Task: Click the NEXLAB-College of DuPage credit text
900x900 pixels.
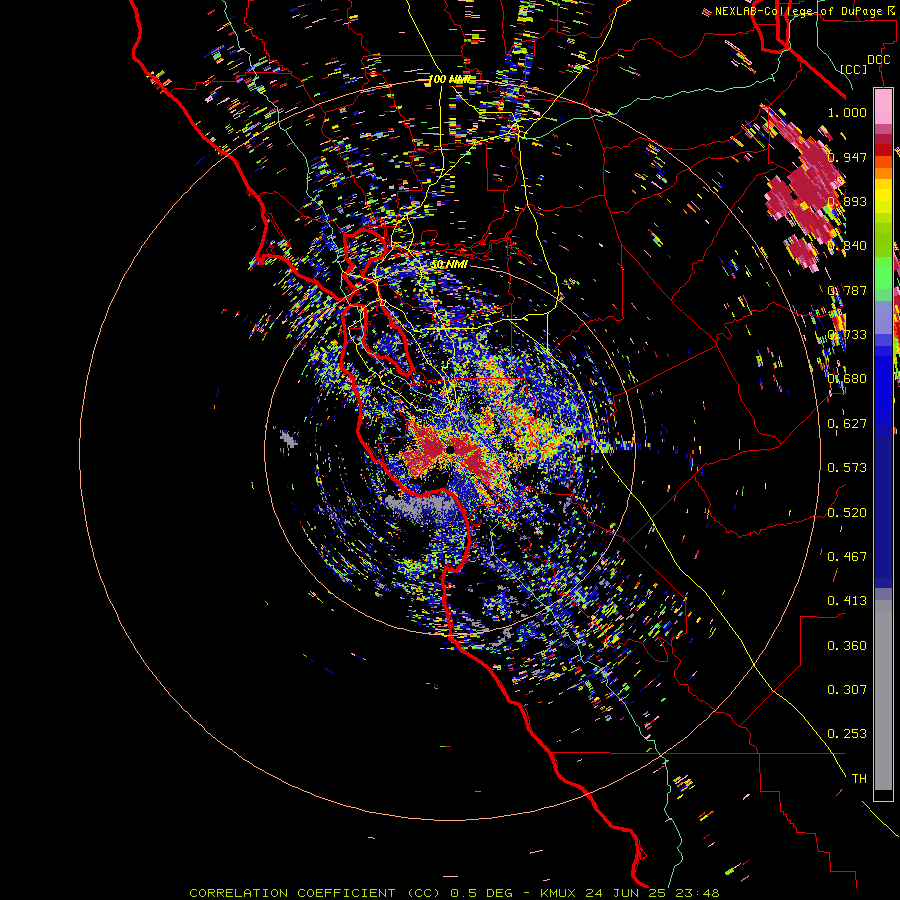Action: pyautogui.click(x=798, y=11)
